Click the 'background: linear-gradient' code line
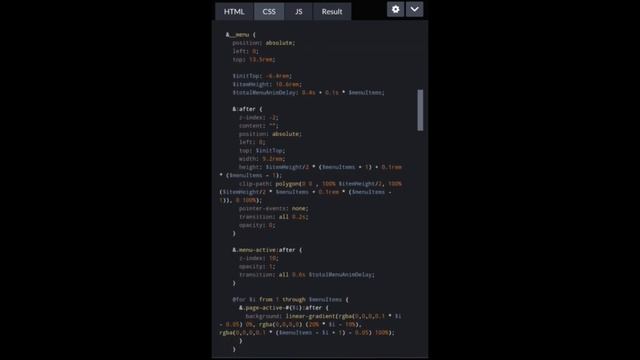The image size is (640, 360). (324, 316)
